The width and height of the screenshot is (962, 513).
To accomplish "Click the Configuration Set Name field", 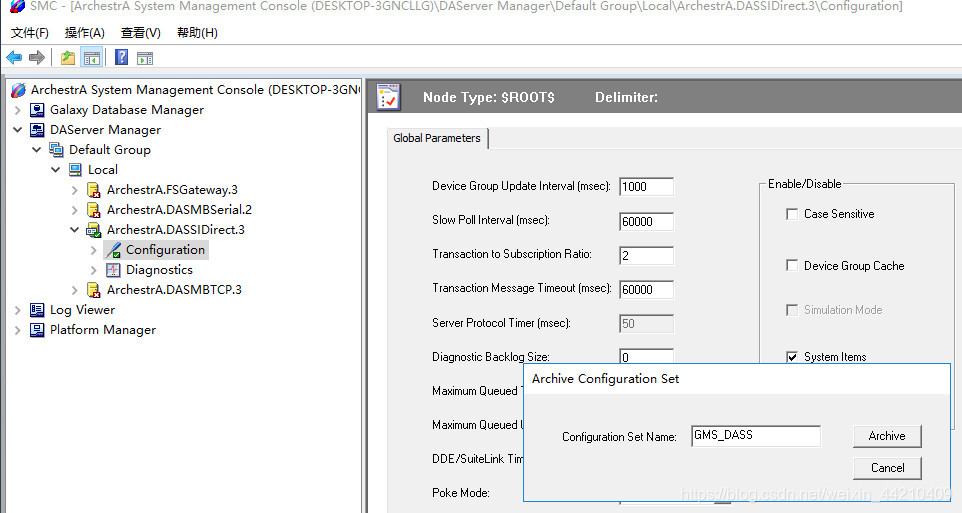I will (x=756, y=436).
